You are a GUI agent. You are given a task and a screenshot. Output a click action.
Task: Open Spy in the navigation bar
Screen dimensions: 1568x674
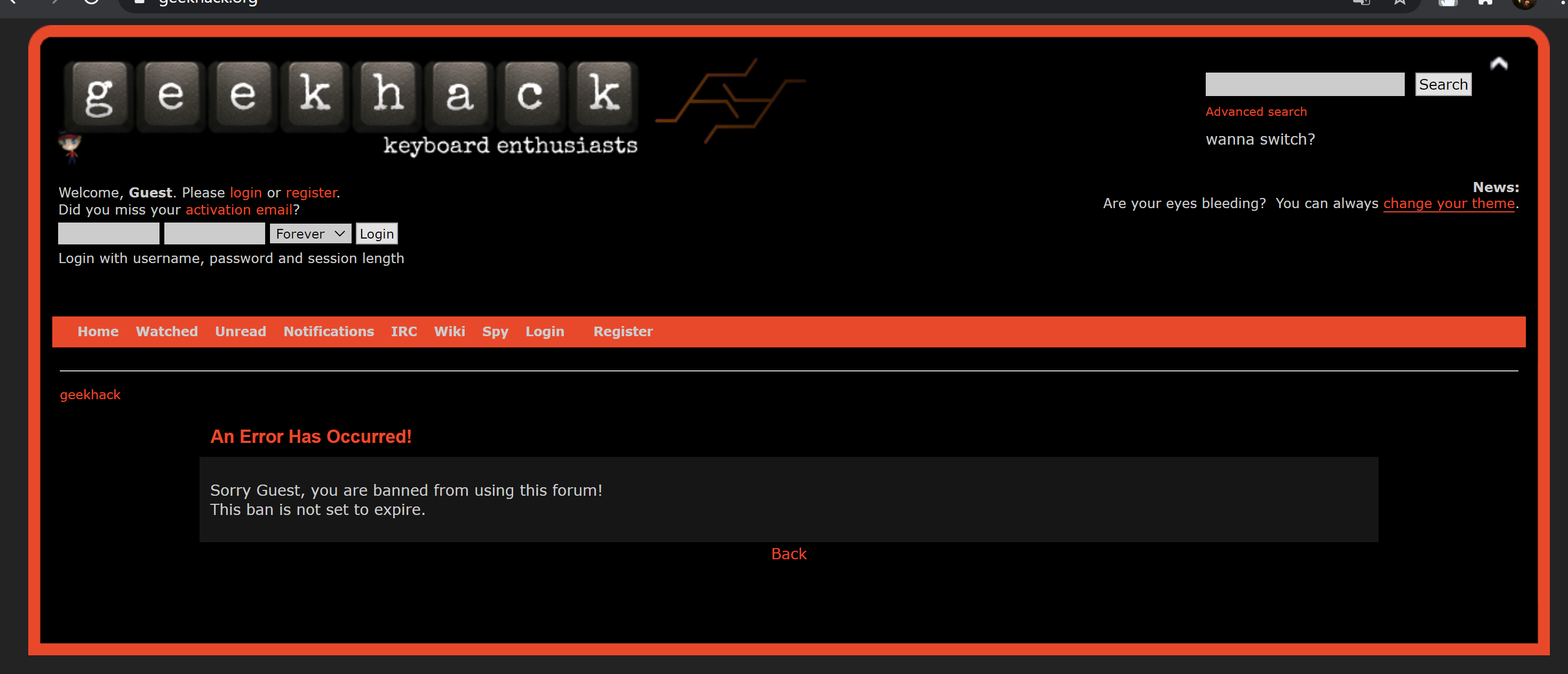[495, 332]
